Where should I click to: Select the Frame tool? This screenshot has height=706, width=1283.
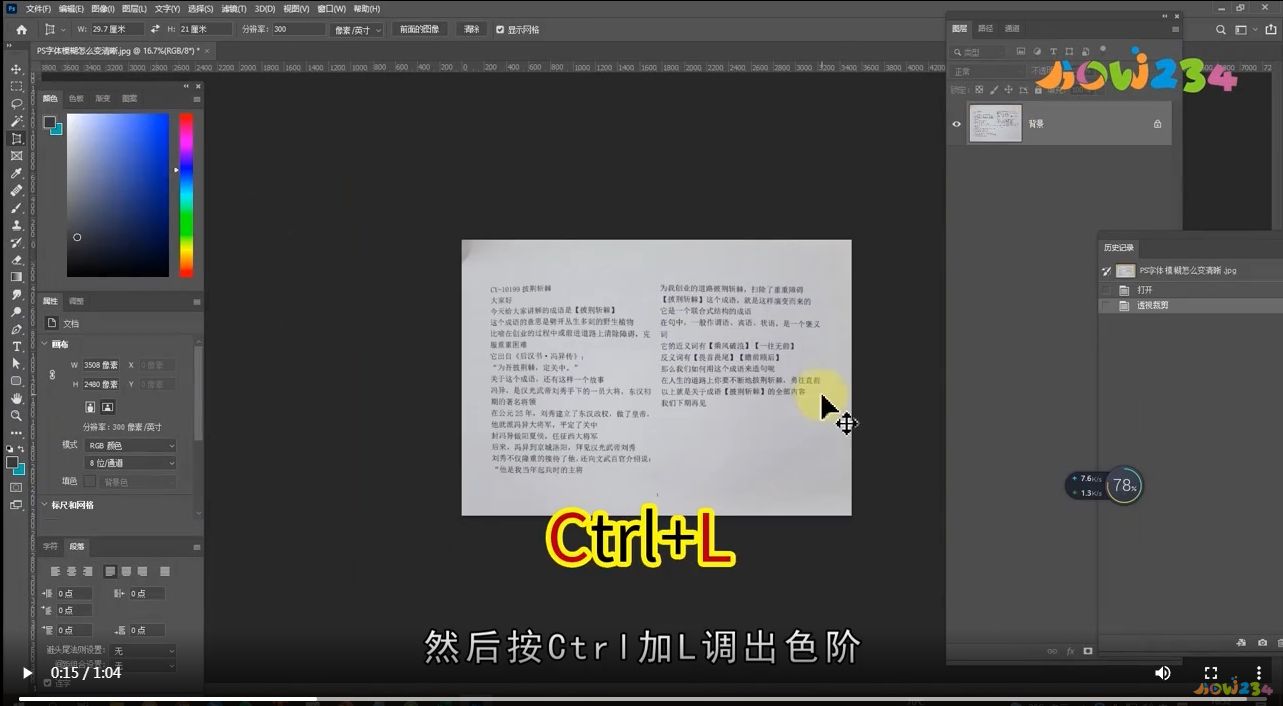[x=16, y=156]
